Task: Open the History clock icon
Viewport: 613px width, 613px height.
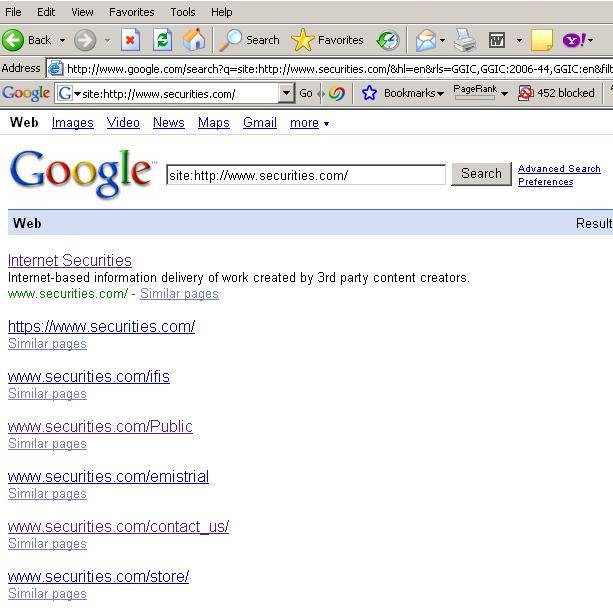Action: tap(388, 40)
